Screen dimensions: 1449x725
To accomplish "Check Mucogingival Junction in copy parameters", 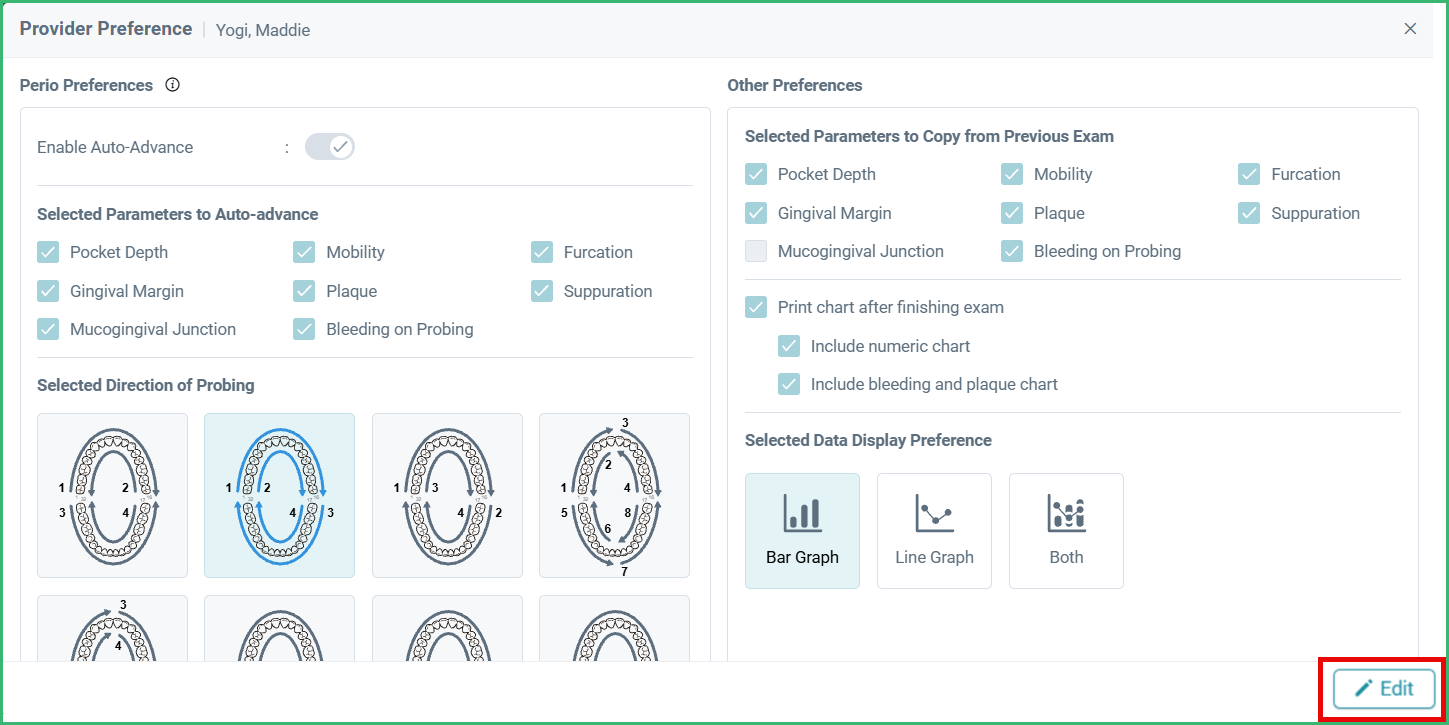I will click(x=756, y=251).
